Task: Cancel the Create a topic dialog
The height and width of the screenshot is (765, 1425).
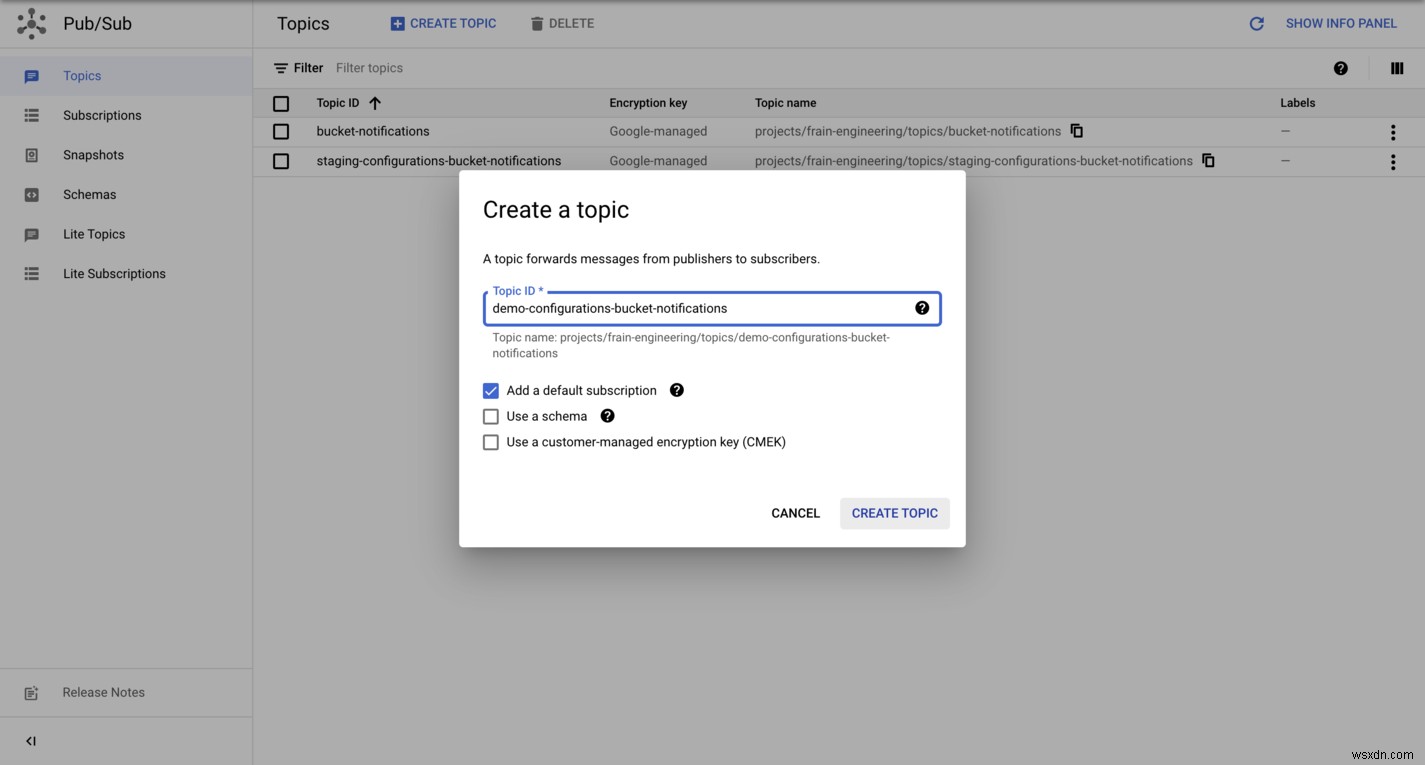Action: [x=794, y=512]
